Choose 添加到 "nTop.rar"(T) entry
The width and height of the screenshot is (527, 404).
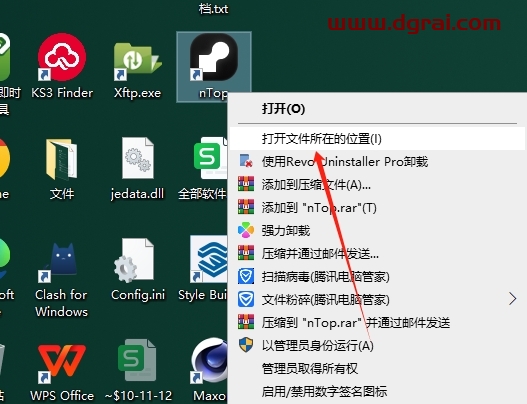coord(376,208)
